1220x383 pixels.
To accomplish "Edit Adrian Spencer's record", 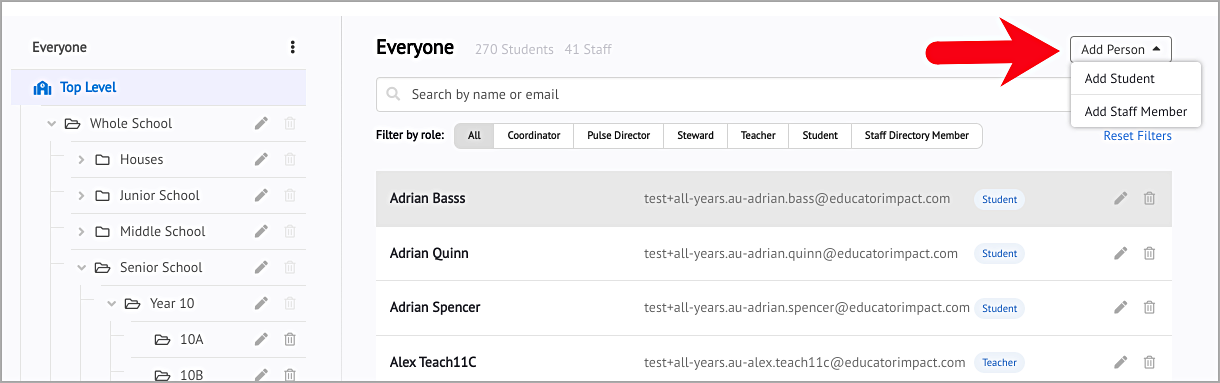I will coord(1121,307).
